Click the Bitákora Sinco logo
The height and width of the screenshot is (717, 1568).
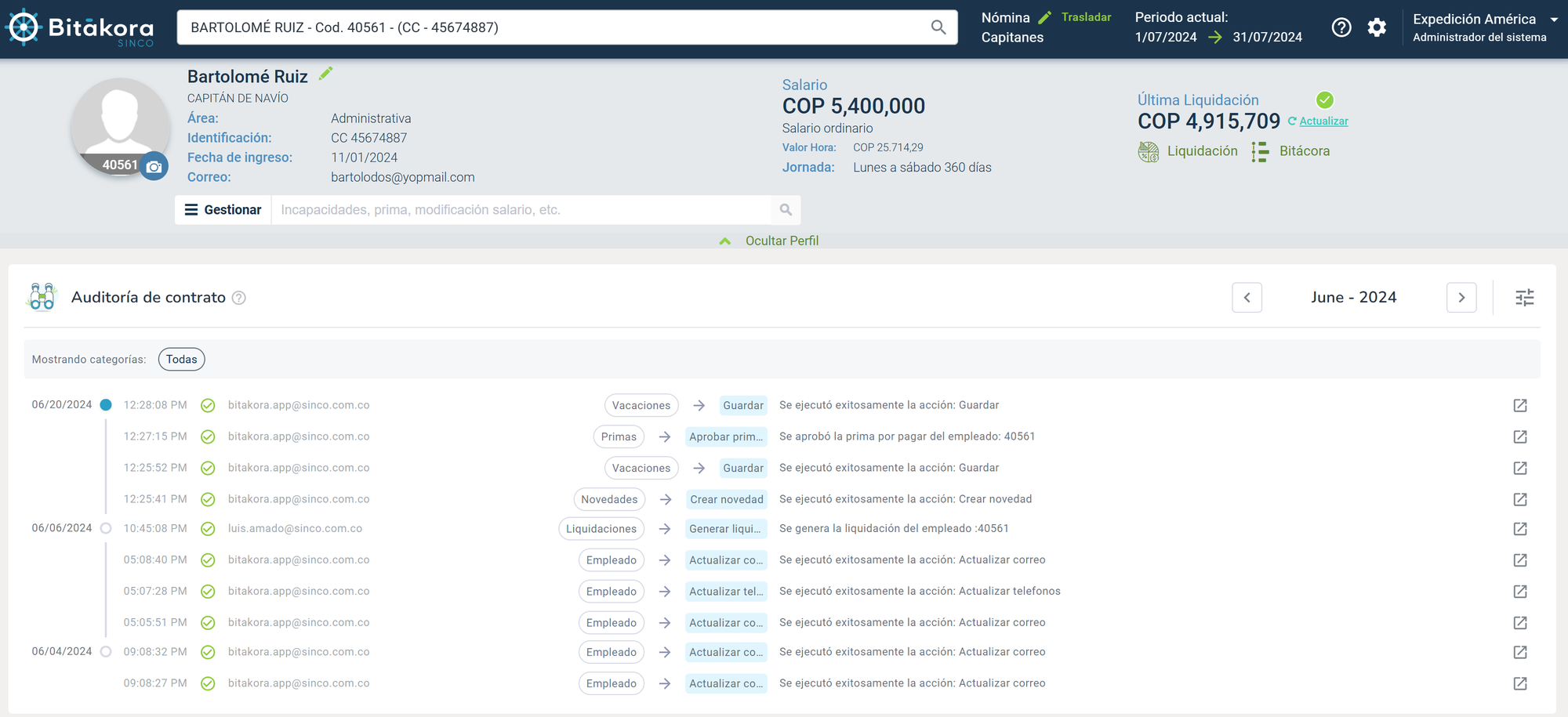(79, 27)
